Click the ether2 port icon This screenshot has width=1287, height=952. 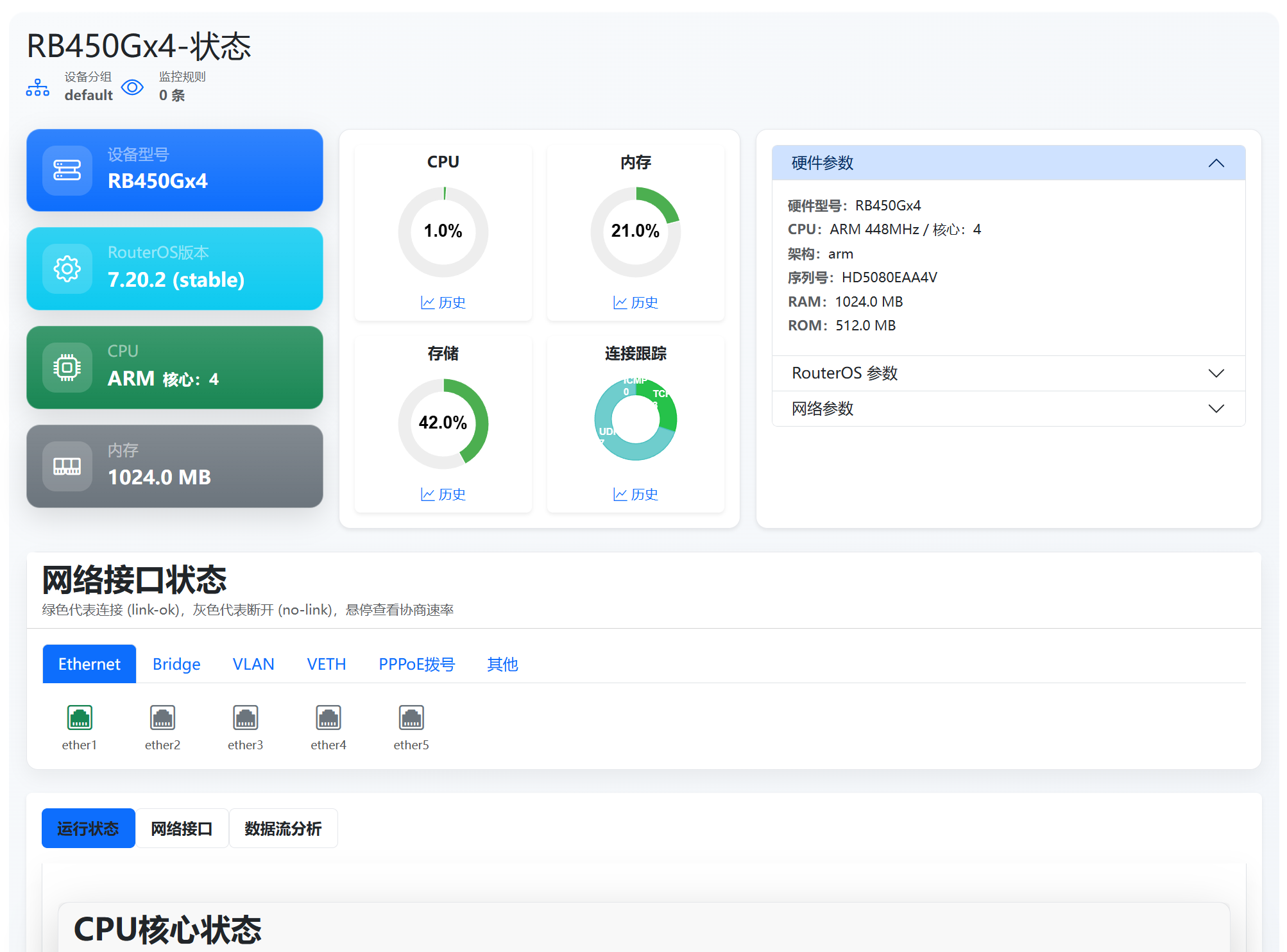pos(162,717)
